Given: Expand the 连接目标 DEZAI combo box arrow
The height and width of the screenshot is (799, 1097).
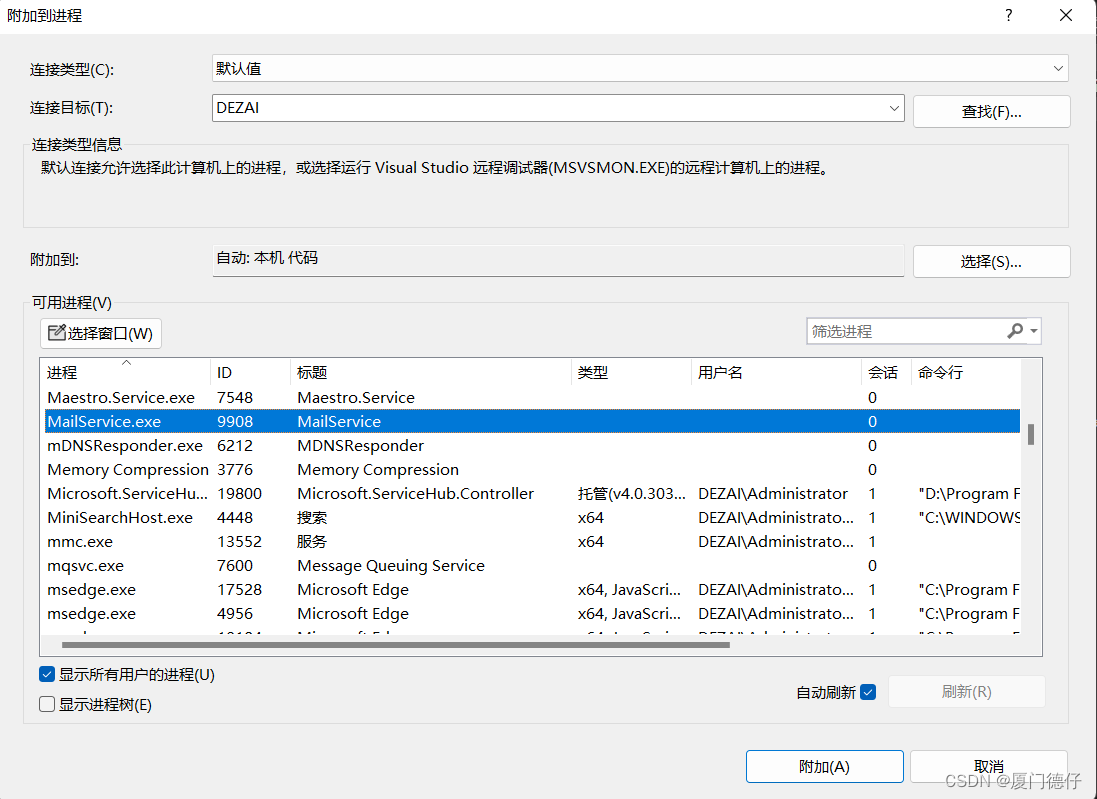Looking at the screenshot, I should click(x=894, y=108).
